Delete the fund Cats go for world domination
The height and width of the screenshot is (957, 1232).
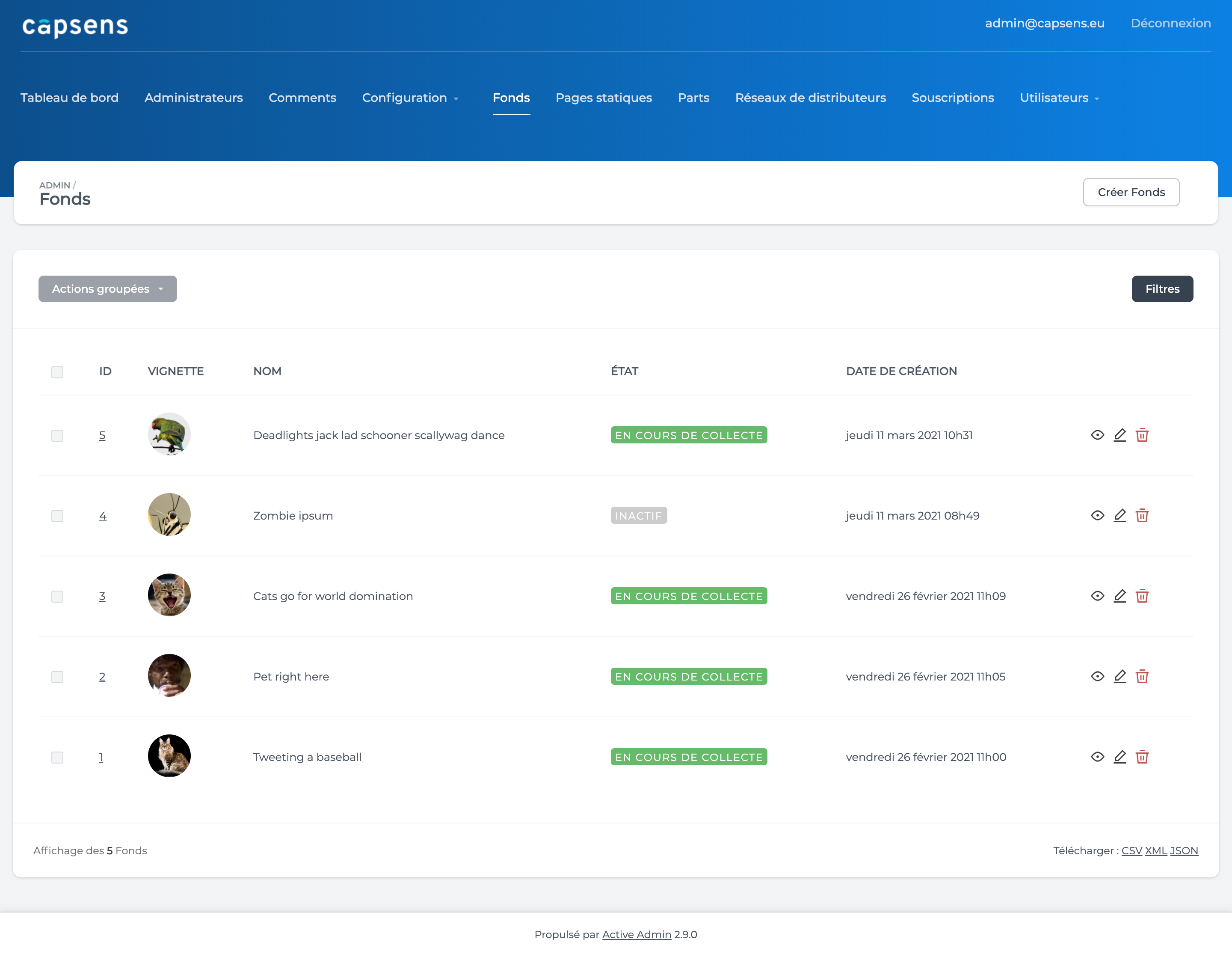(x=1143, y=596)
